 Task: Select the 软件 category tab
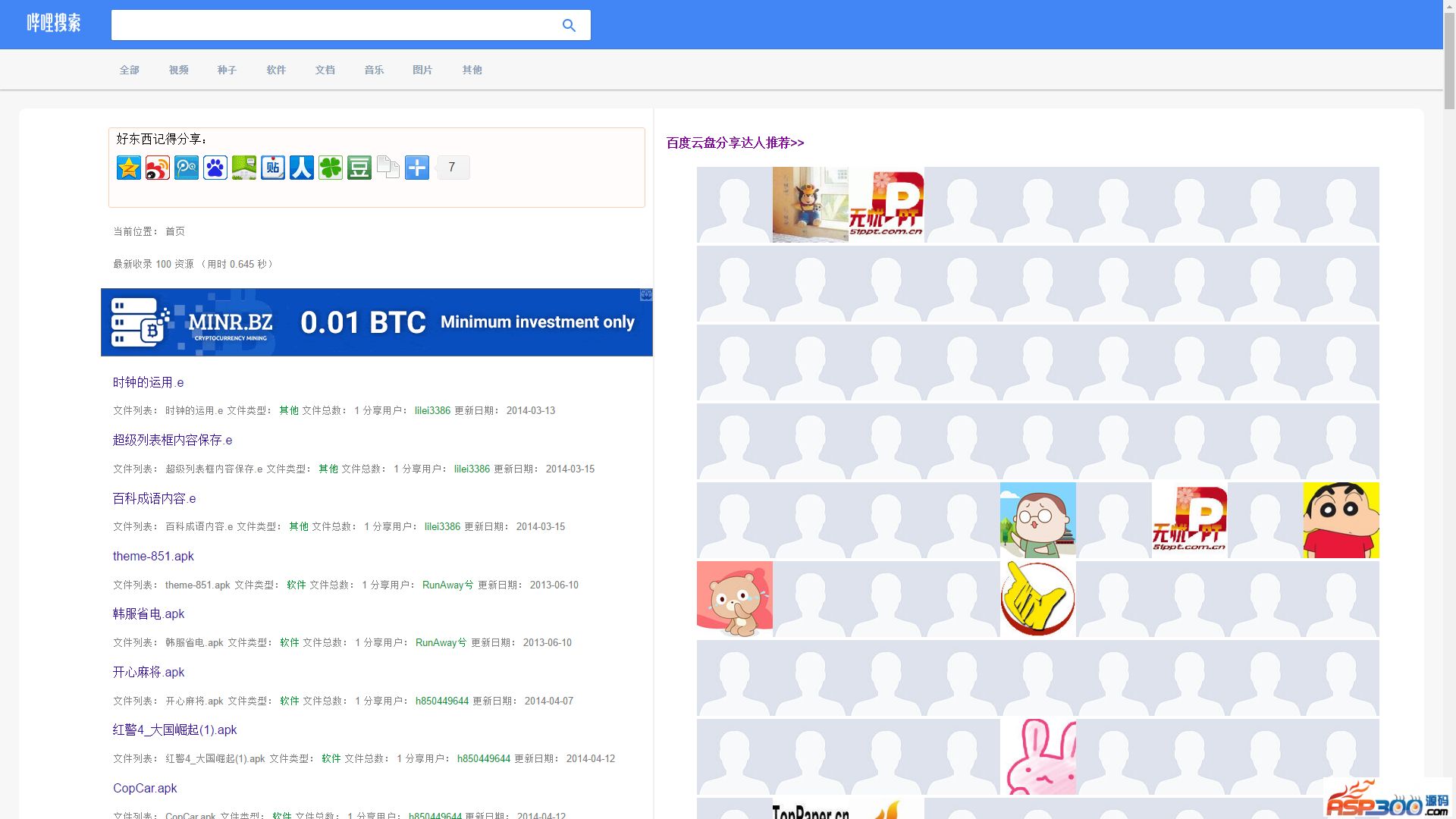click(x=276, y=70)
